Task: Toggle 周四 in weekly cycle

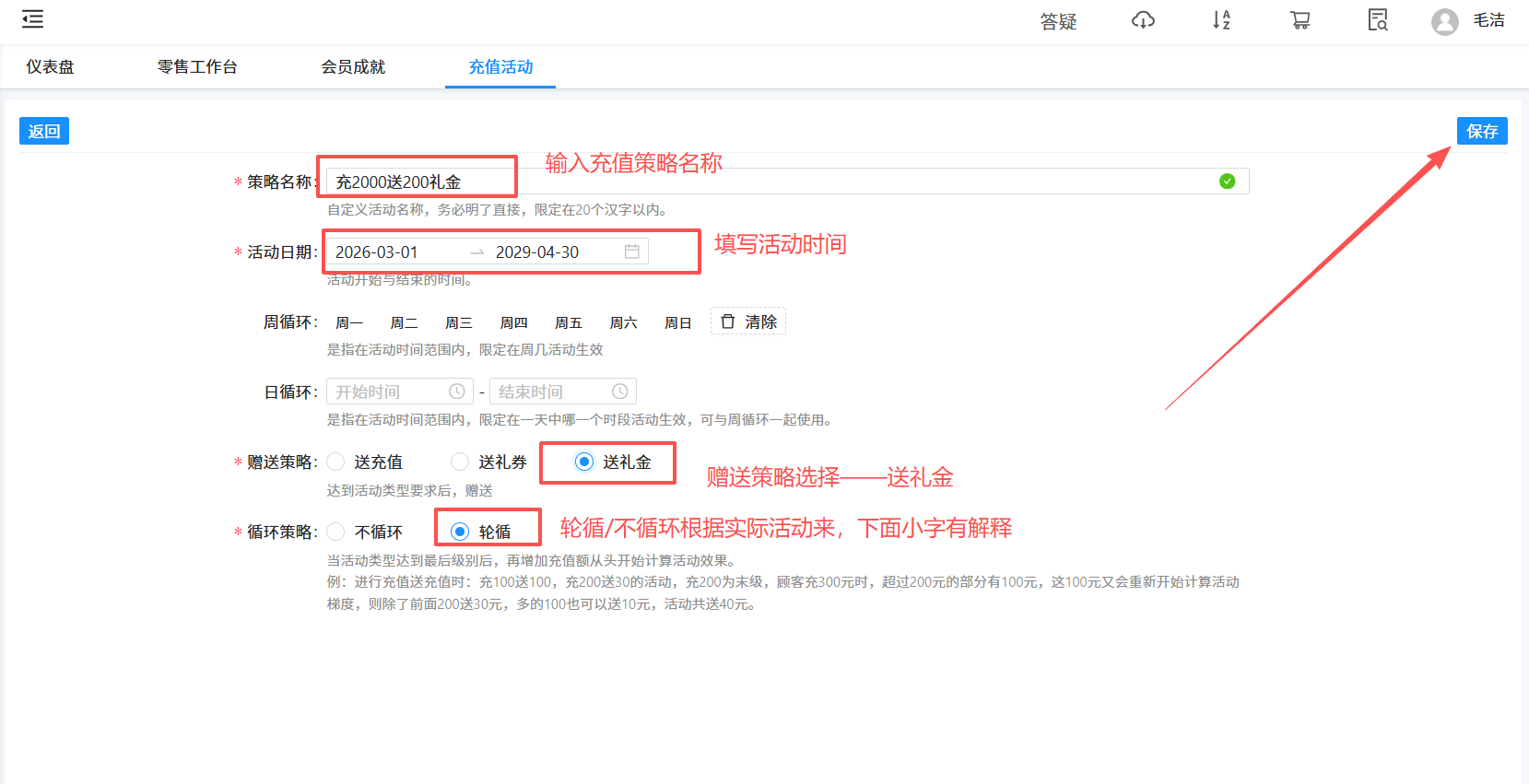Action: [x=513, y=322]
